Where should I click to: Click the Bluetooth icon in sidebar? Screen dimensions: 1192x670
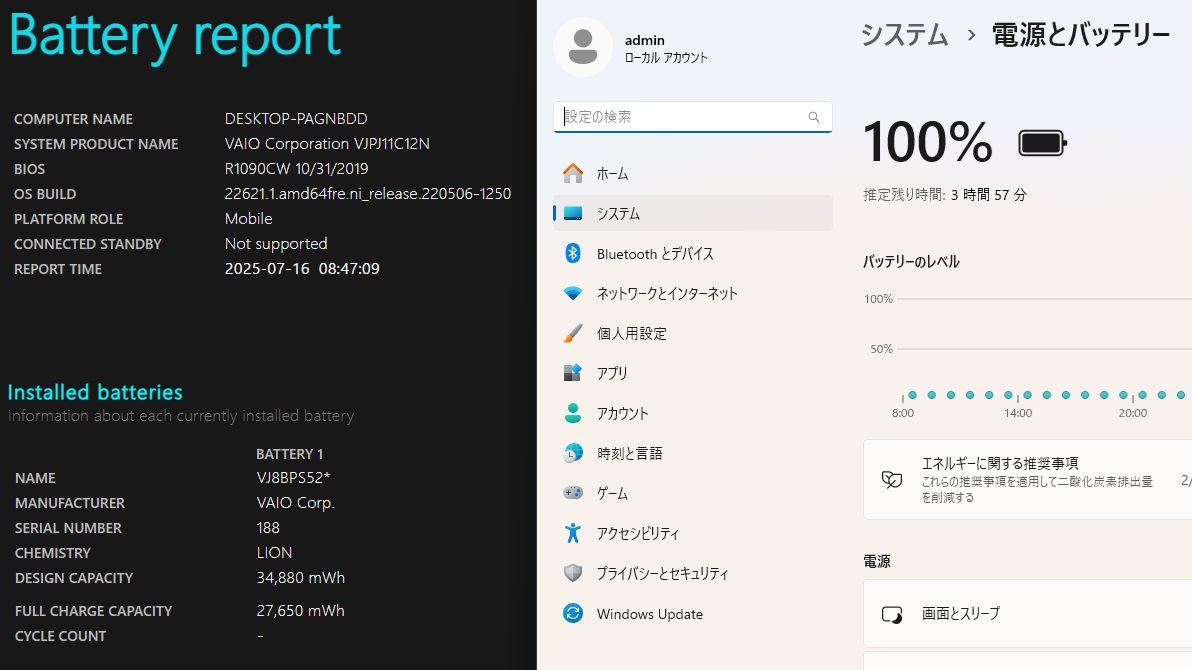coord(572,253)
